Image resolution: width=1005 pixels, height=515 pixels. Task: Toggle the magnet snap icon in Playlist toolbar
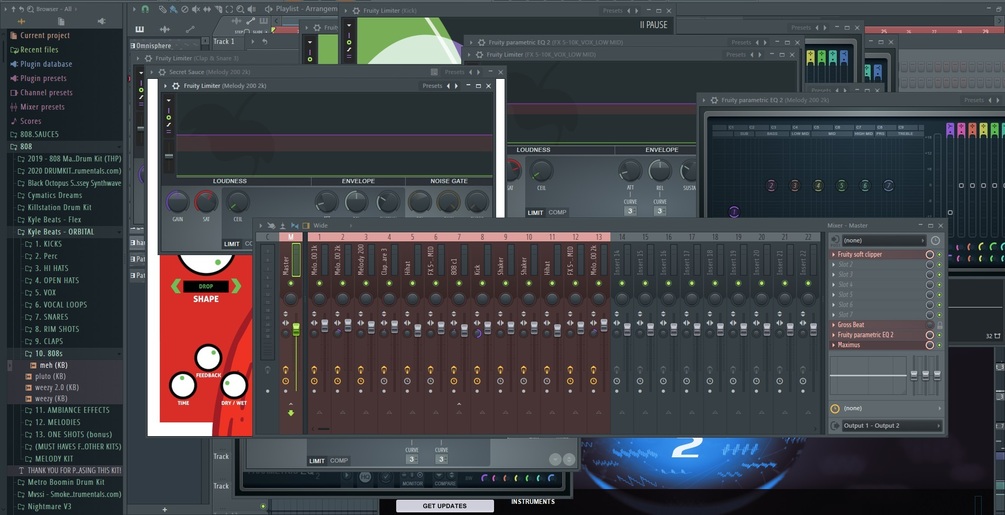click(145, 9)
